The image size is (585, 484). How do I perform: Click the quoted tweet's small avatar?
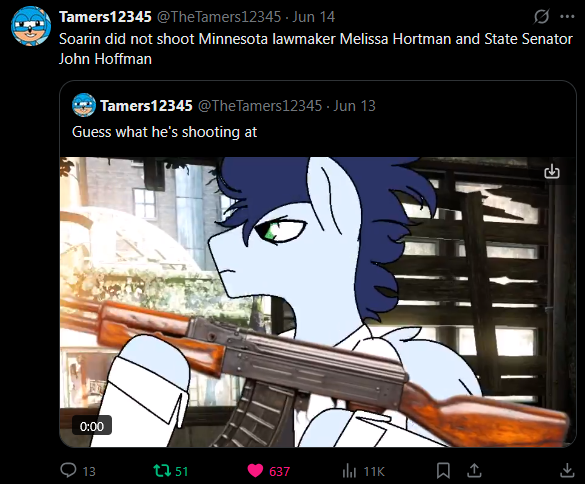[x=84, y=105]
